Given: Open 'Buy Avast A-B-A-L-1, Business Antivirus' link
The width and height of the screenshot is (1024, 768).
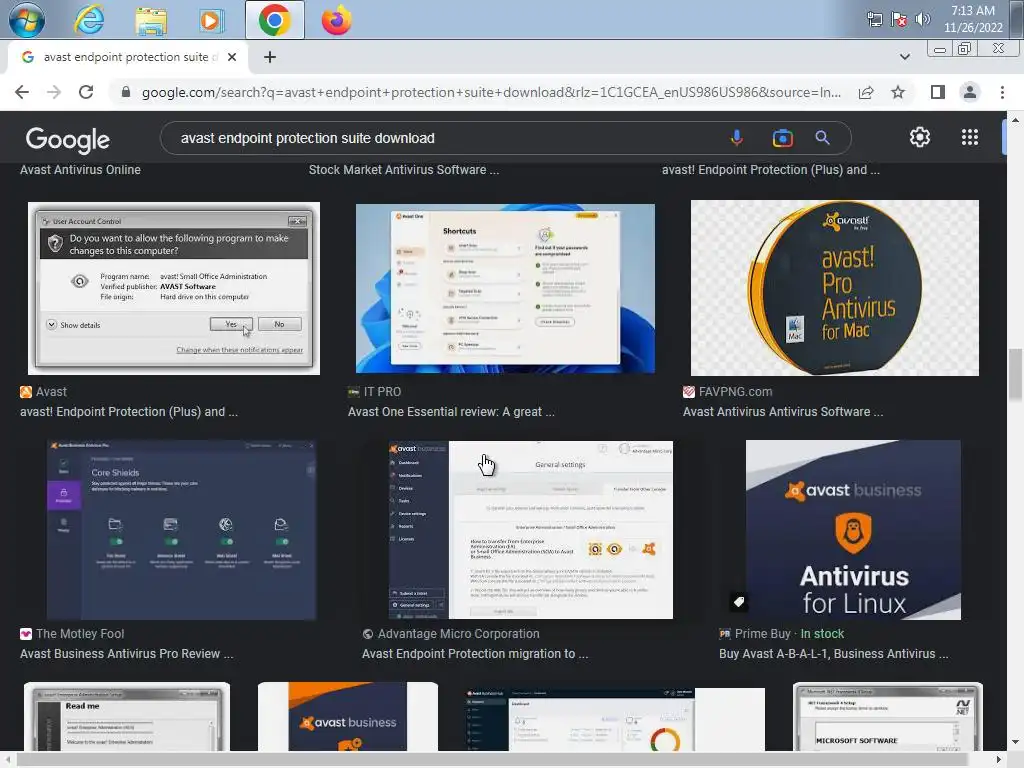Looking at the screenshot, I should pos(833,654).
